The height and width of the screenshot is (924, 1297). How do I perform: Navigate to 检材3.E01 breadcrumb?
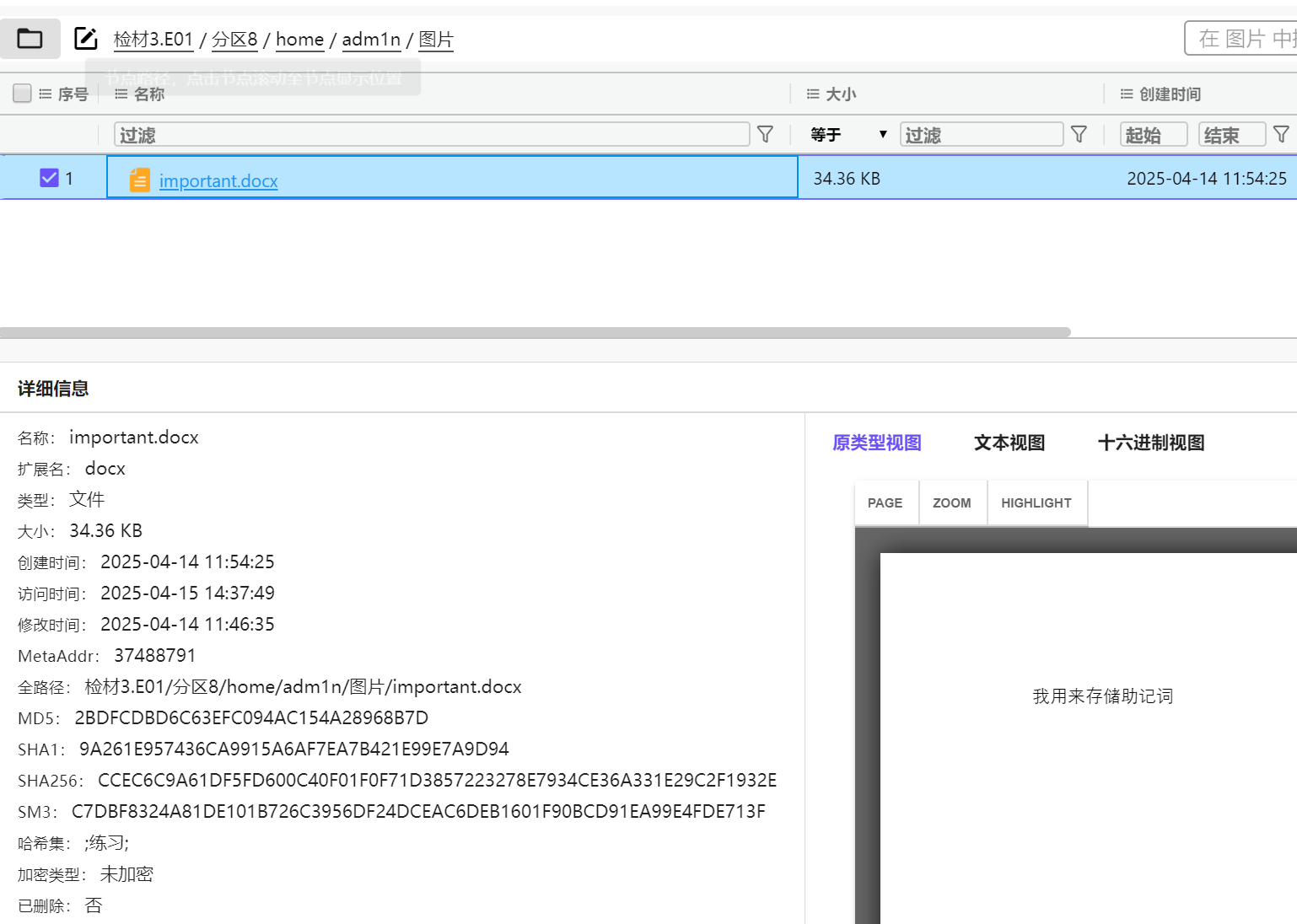tap(153, 39)
